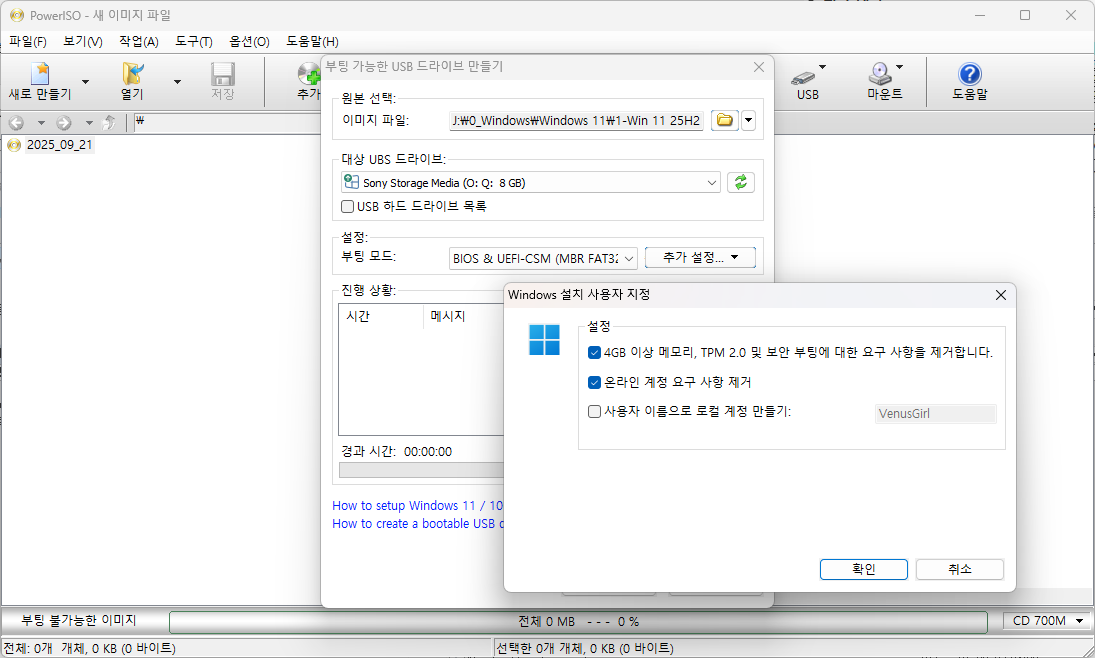Click the browse folder icon for image file
The image size is (1095, 658).
point(725,120)
